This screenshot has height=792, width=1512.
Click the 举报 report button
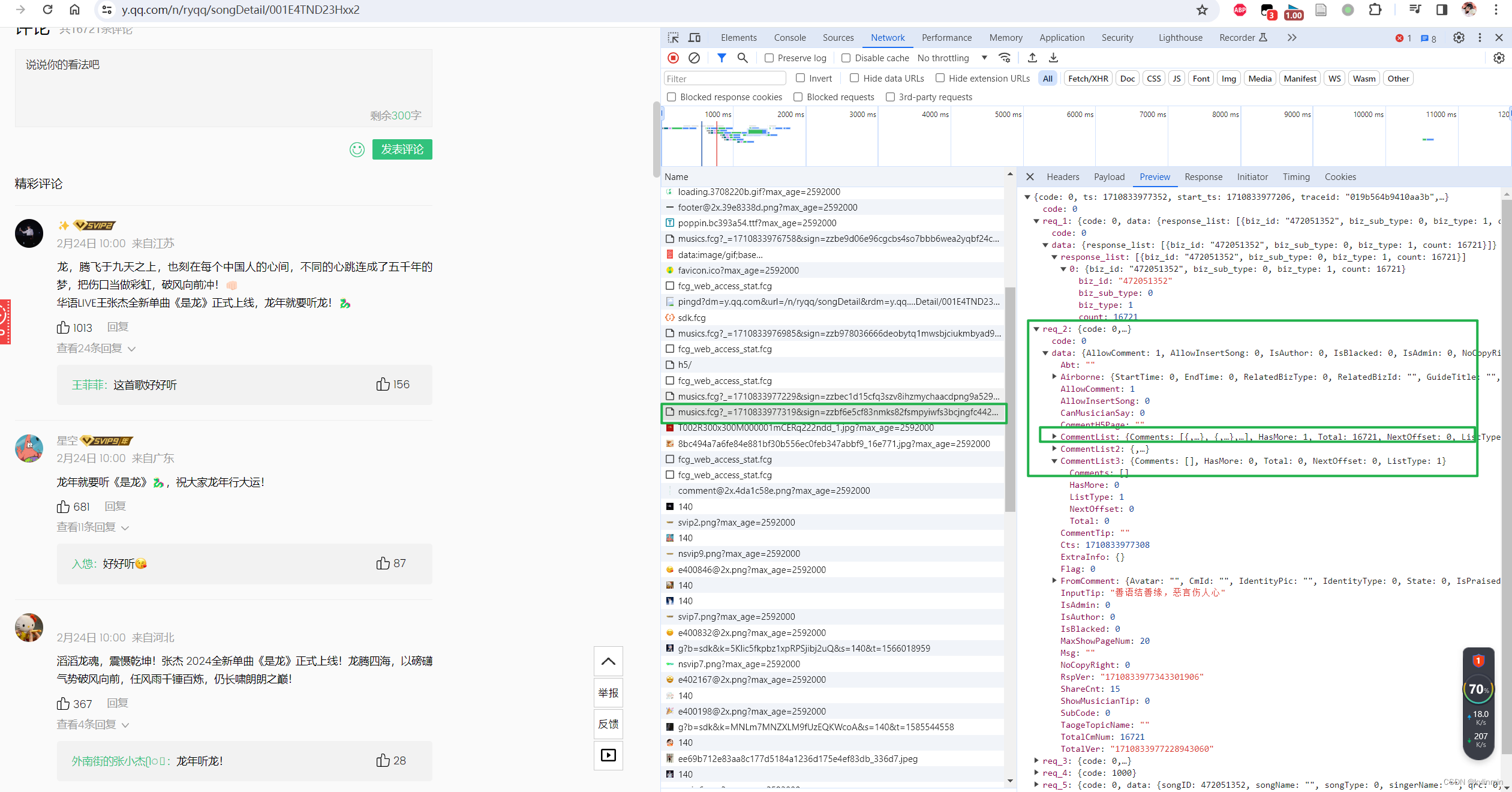[x=608, y=693]
